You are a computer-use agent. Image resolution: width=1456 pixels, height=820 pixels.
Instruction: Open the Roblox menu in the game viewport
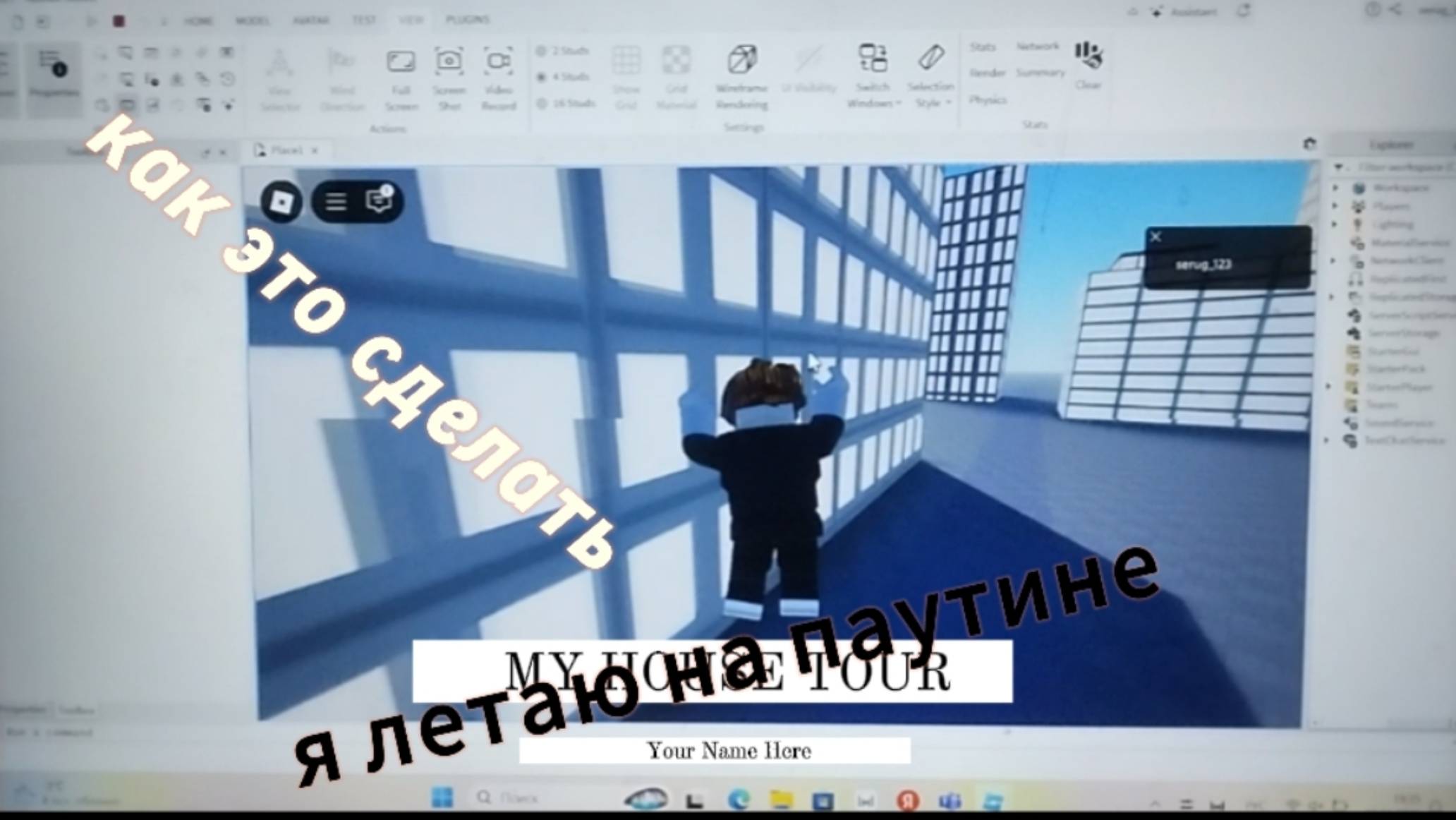pyautogui.click(x=281, y=202)
